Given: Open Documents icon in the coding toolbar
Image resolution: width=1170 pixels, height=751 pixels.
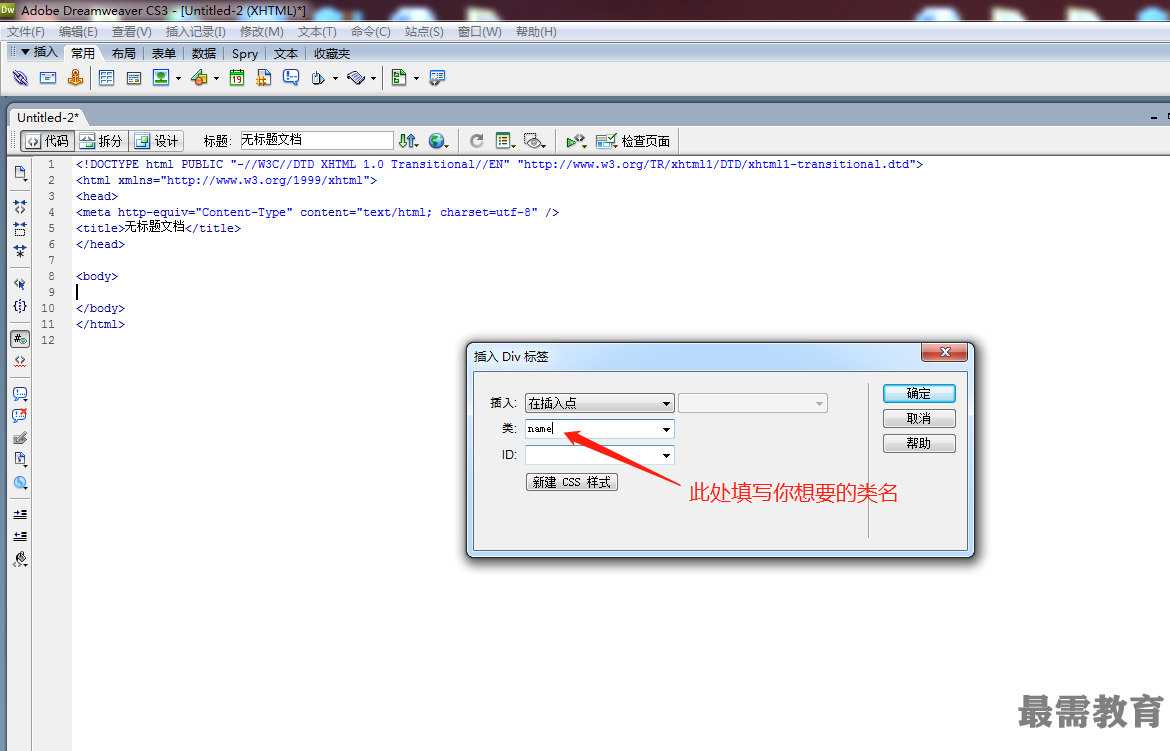Looking at the screenshot, I should (20, 173).
